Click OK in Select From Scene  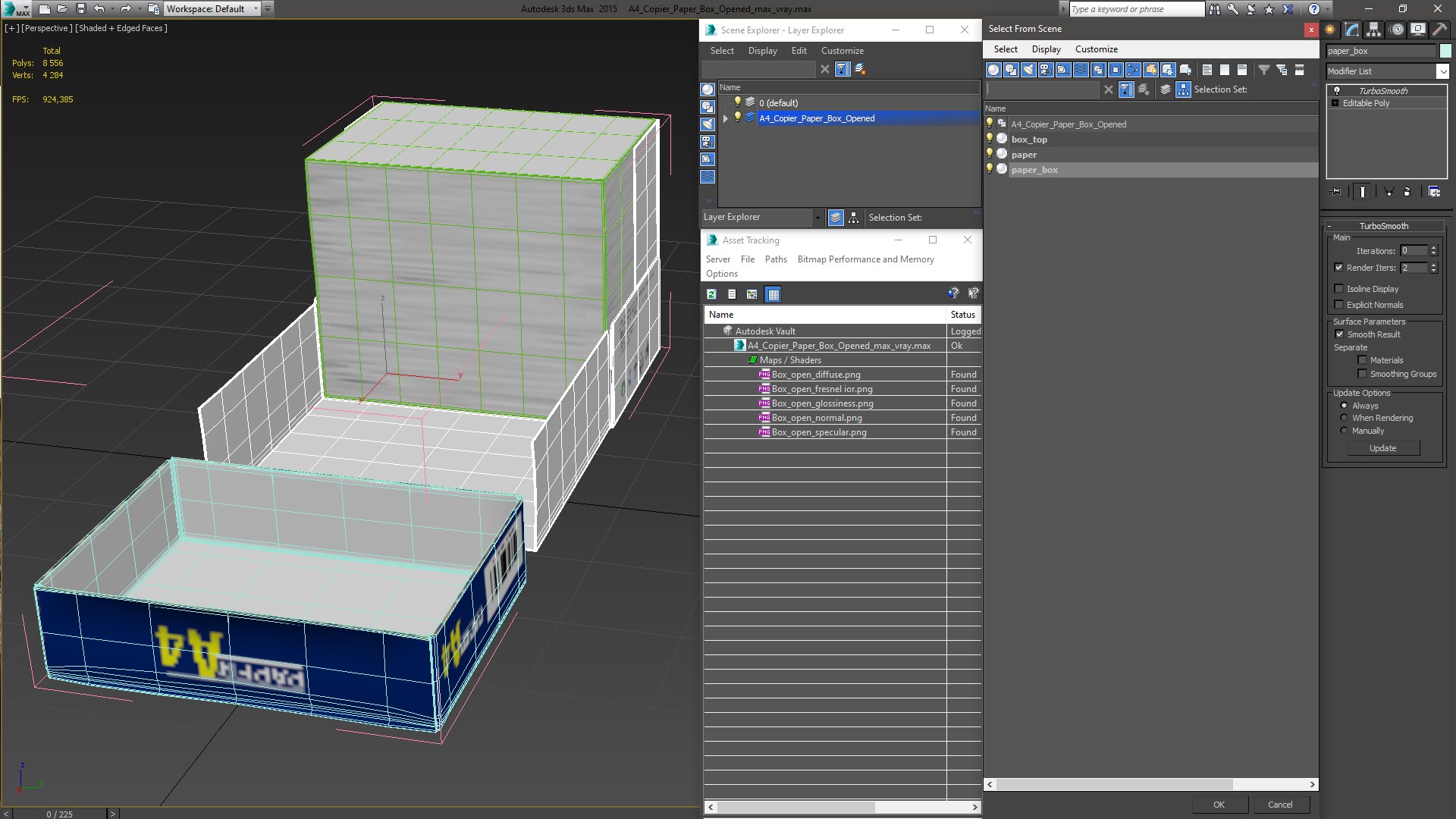coord(1219,805)
